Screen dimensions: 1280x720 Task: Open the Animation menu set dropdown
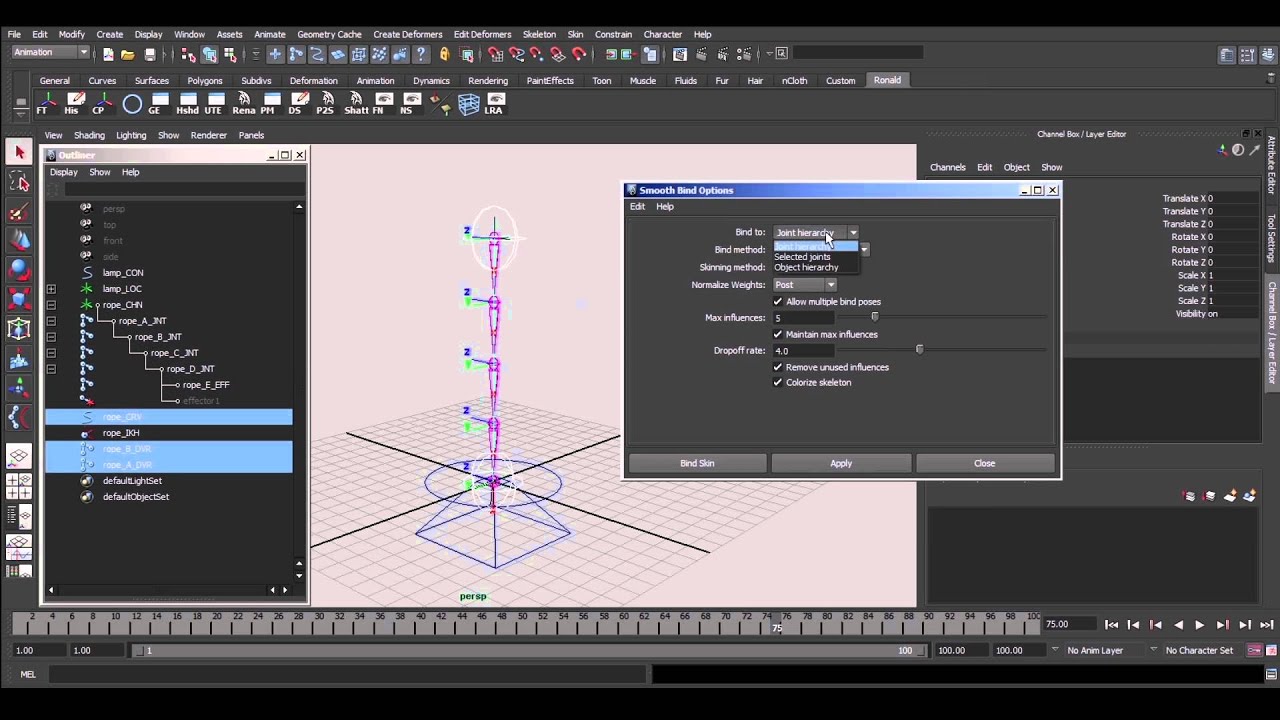pyautogui.click(x=50, y=53)
